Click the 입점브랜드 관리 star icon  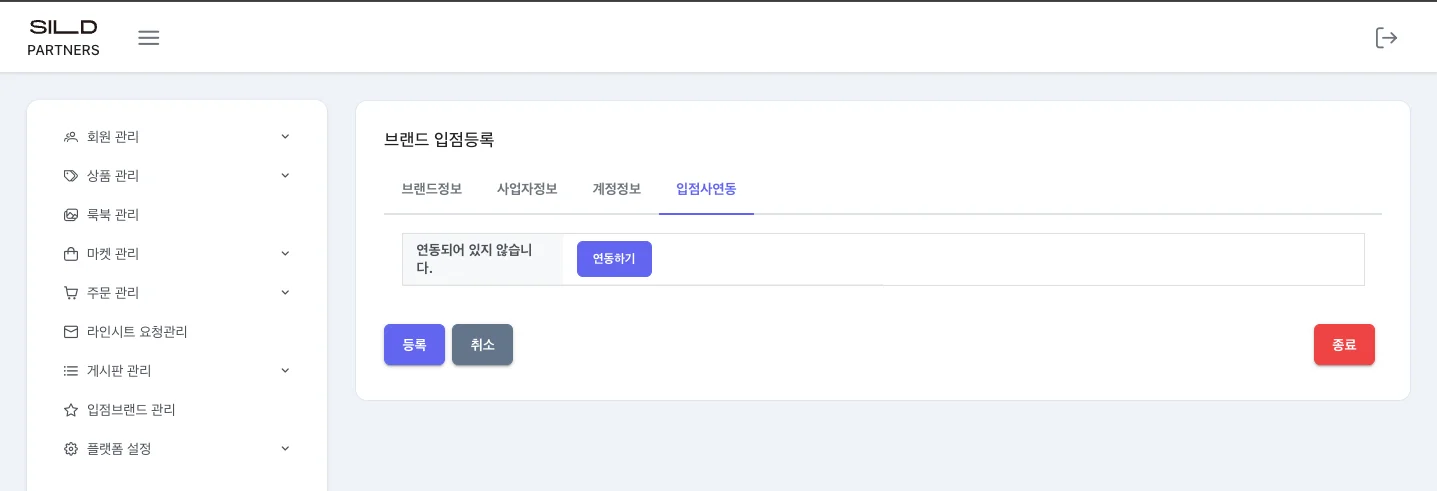(71, 410)
